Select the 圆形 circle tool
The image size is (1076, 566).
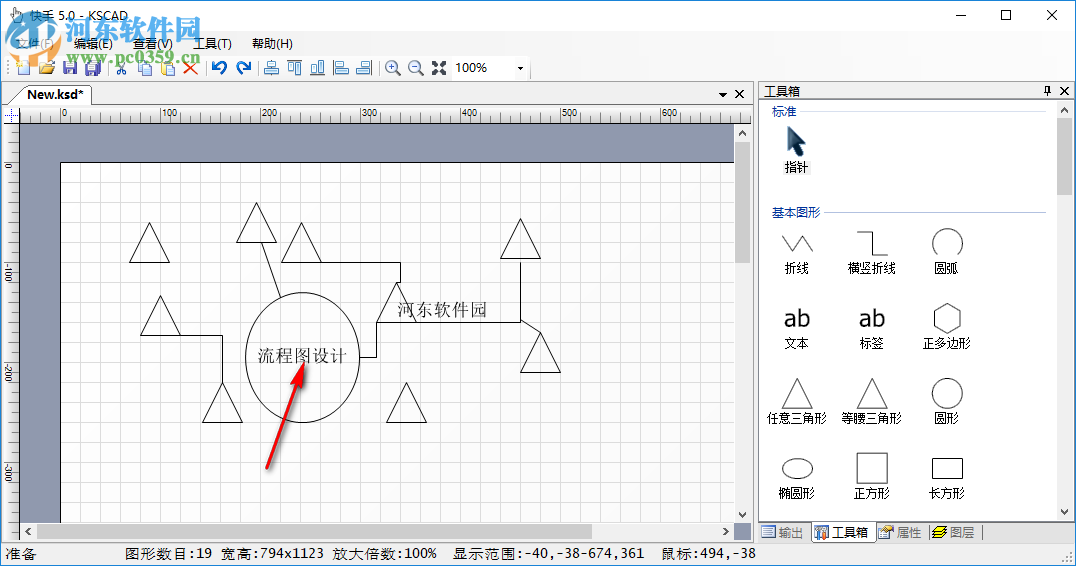point(946,401)
